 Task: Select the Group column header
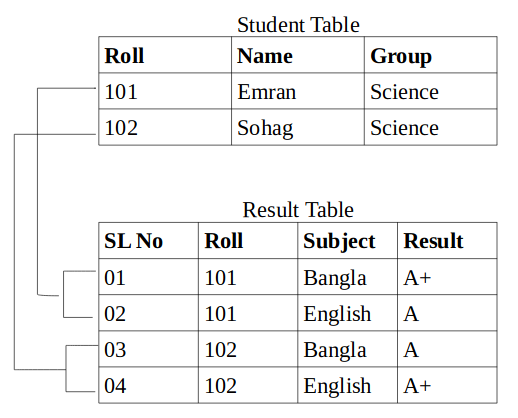click(431, 55)
